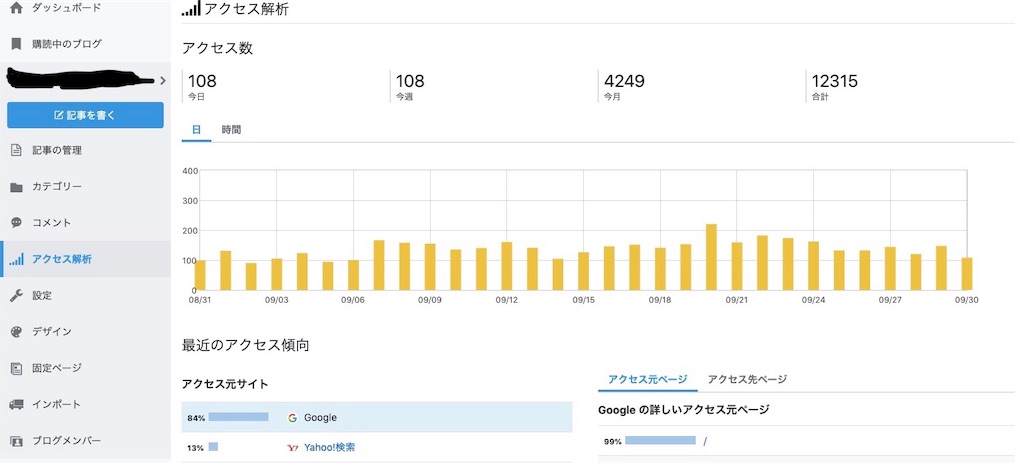Click the Google の詳しいアクセス元ページ heading
Image resolution: width=1024 pixels, height=463 pixels.
pyautogui.click(x=684, y=410)
